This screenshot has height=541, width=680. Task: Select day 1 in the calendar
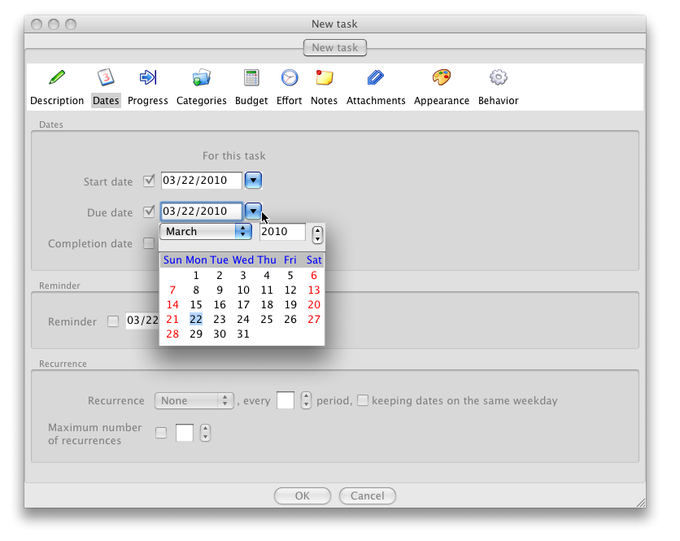[x=196, y=275]
